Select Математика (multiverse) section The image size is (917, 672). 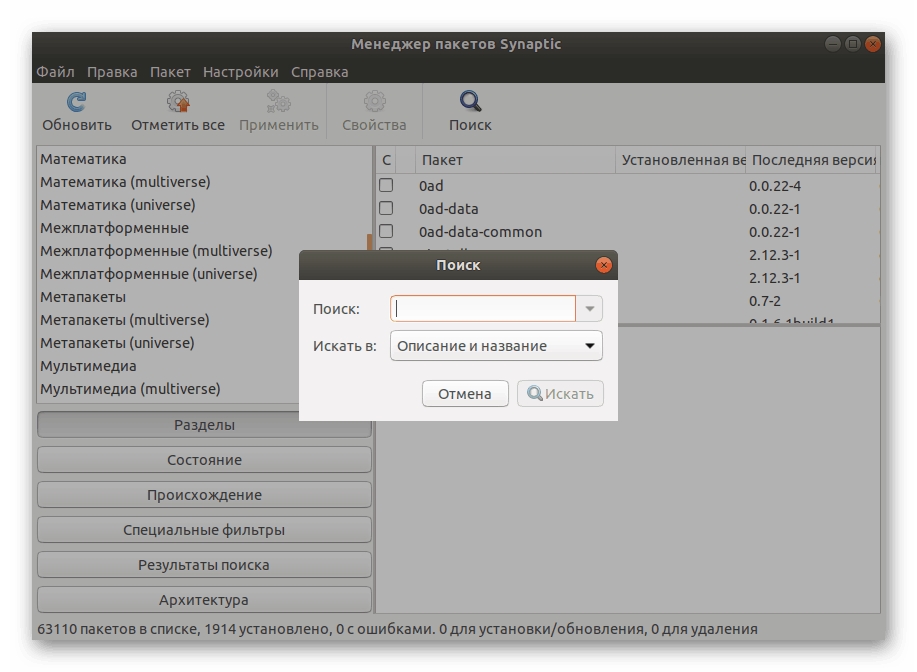(125, 182)
